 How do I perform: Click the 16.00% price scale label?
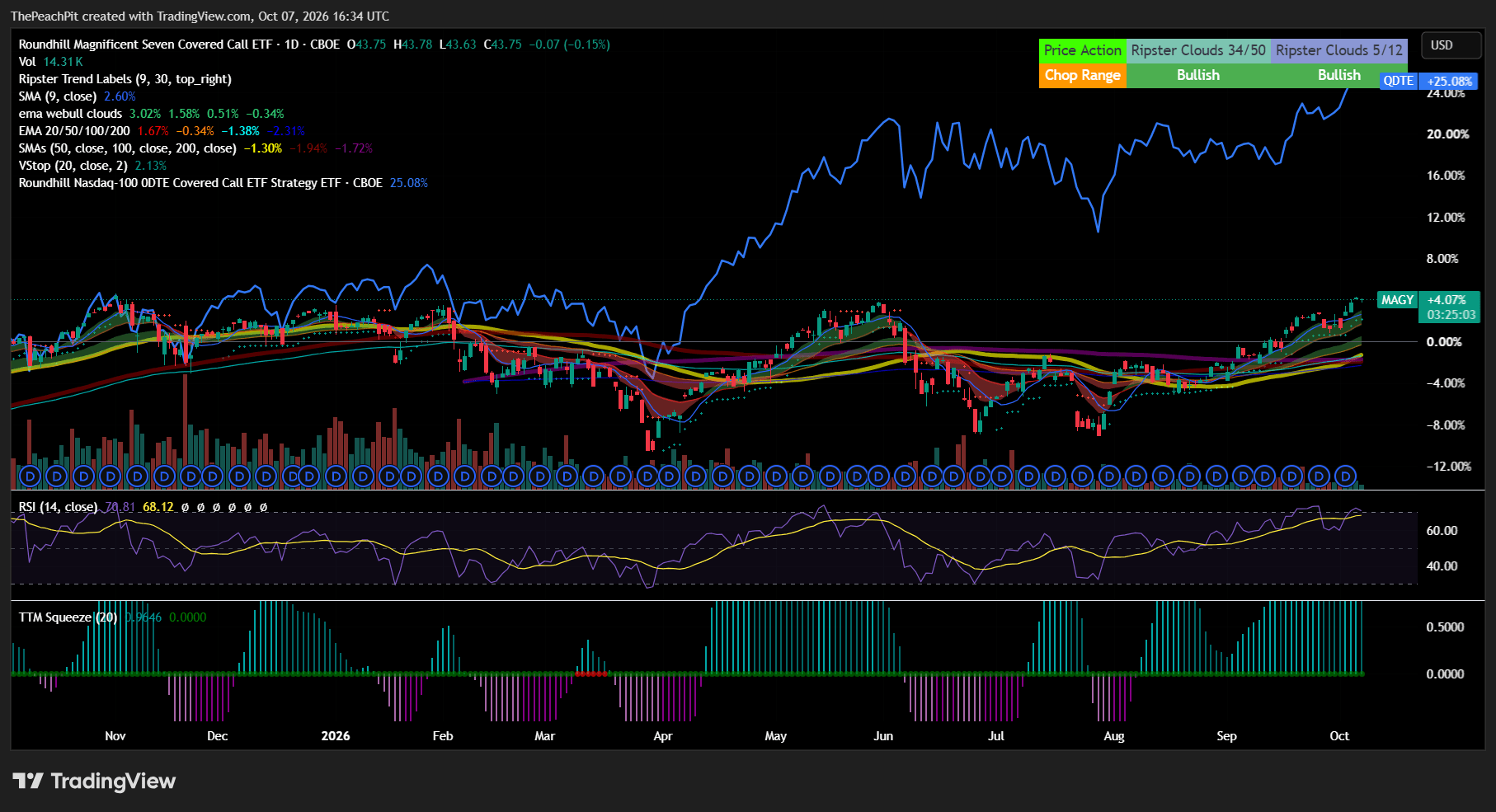1446,176
